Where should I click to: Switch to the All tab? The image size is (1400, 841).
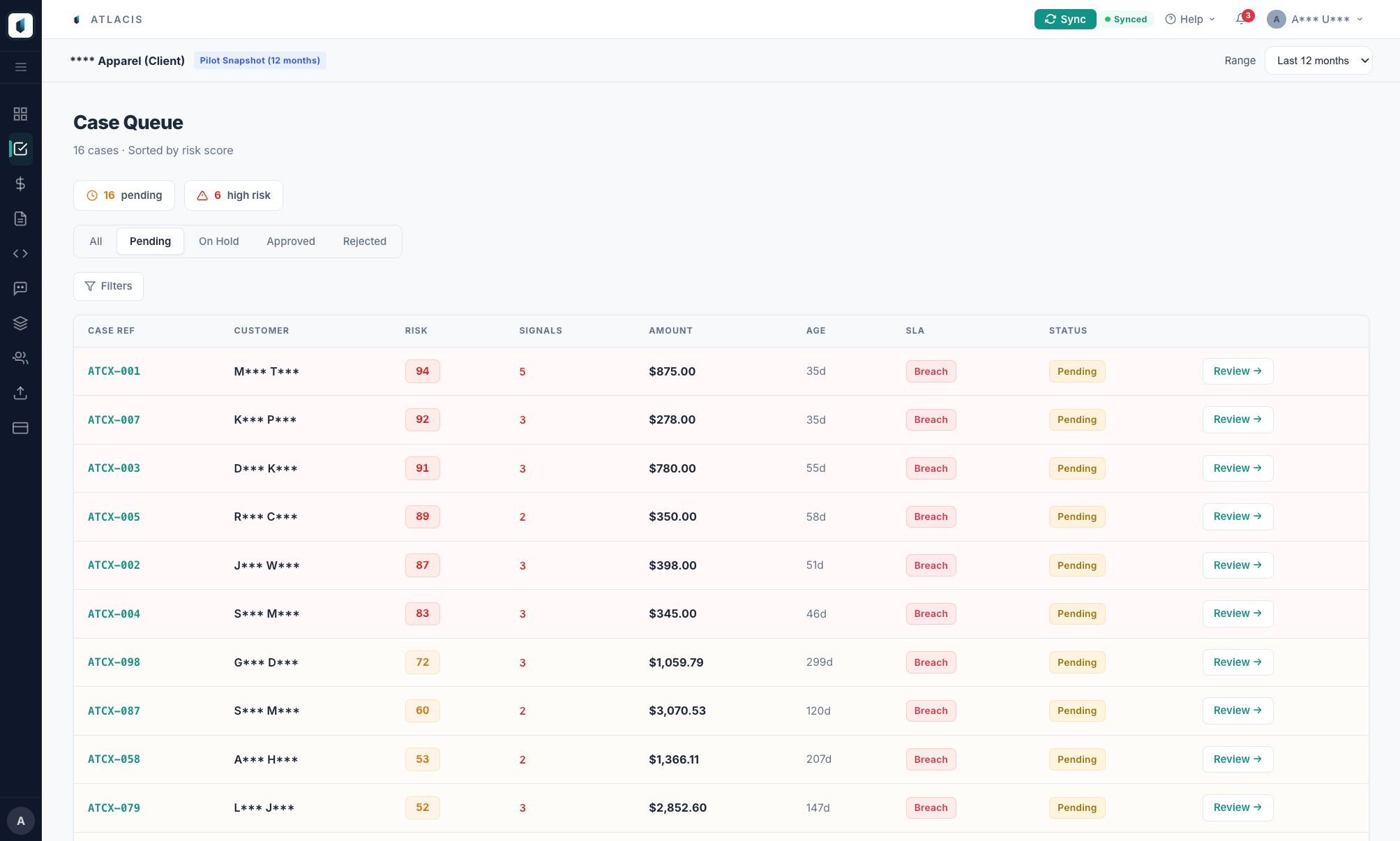click(x=96, y=241)
